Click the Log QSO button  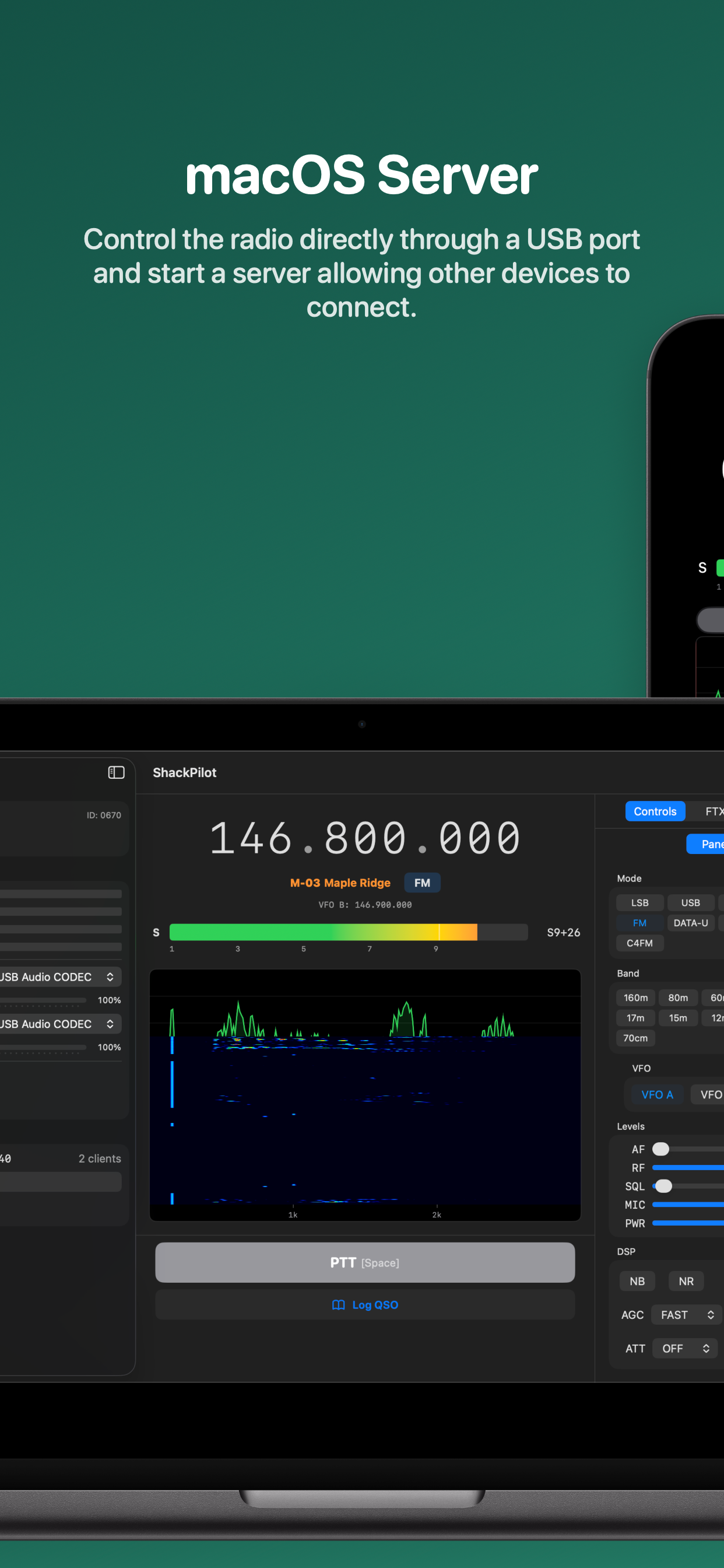(364, 1304)
